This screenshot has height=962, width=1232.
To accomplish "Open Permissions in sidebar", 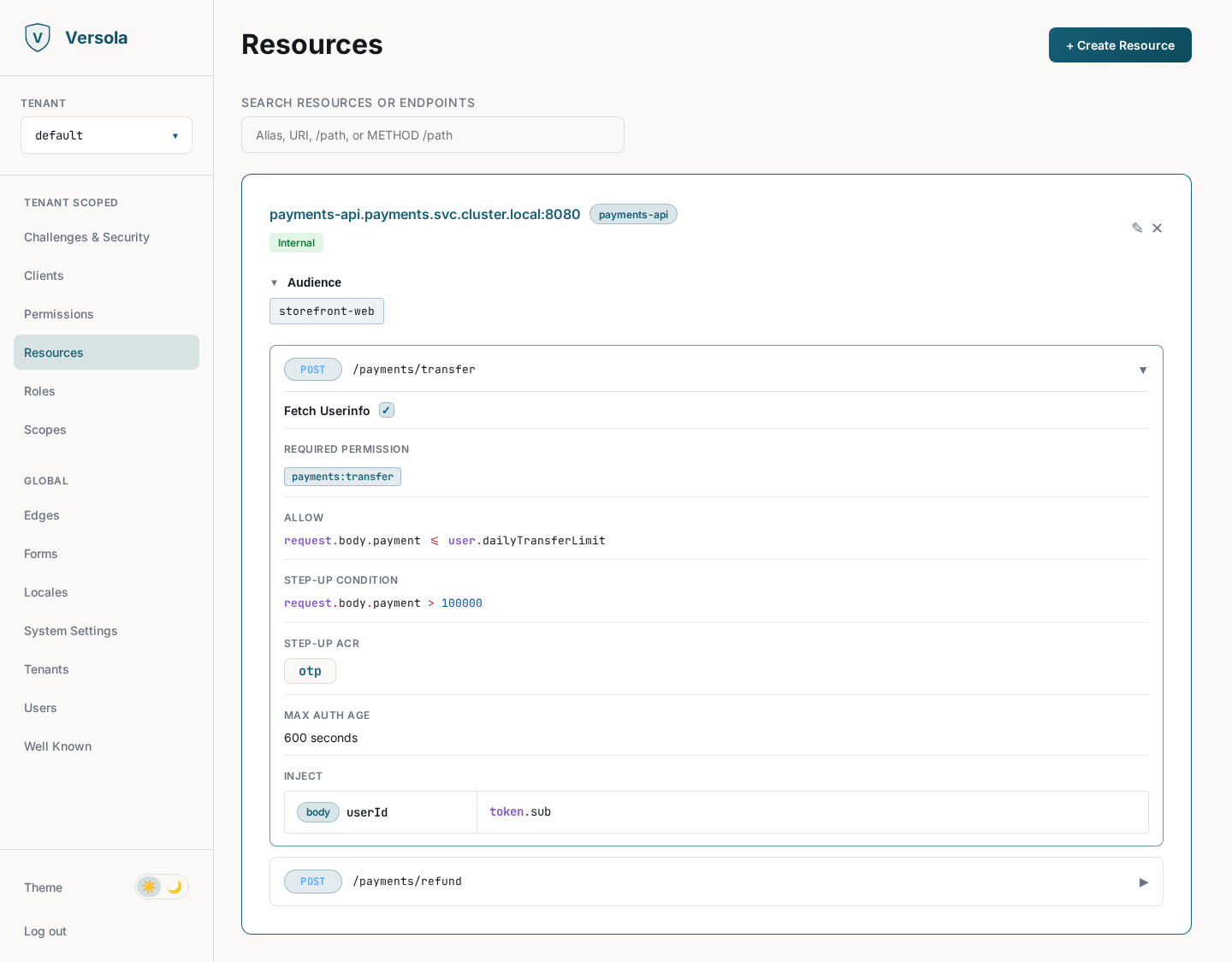I will (106, 314).
